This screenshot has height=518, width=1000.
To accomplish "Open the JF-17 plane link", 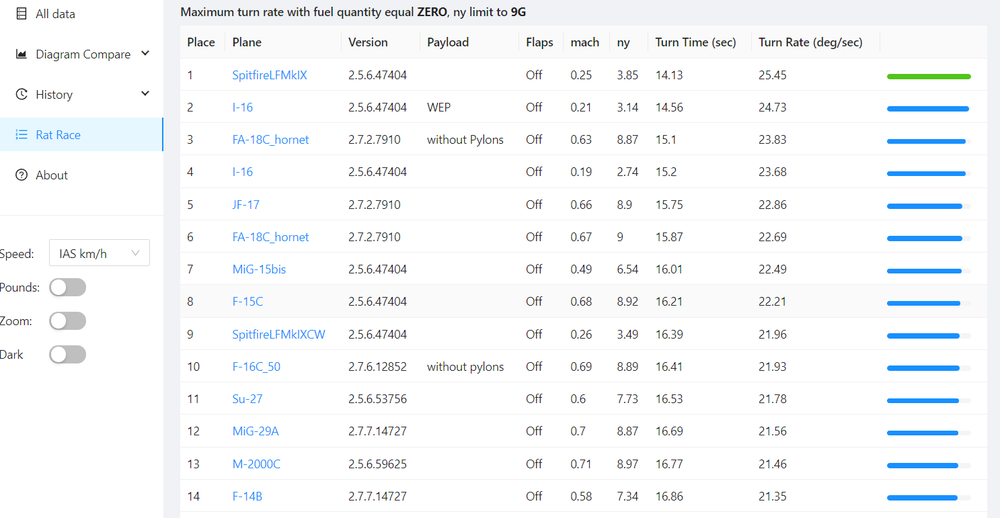I will (x=246, y=205).
